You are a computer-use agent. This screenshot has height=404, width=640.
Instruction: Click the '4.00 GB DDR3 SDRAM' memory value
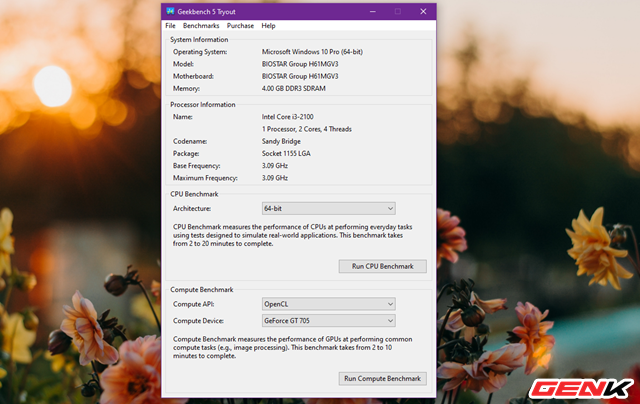tap(293, 89)
